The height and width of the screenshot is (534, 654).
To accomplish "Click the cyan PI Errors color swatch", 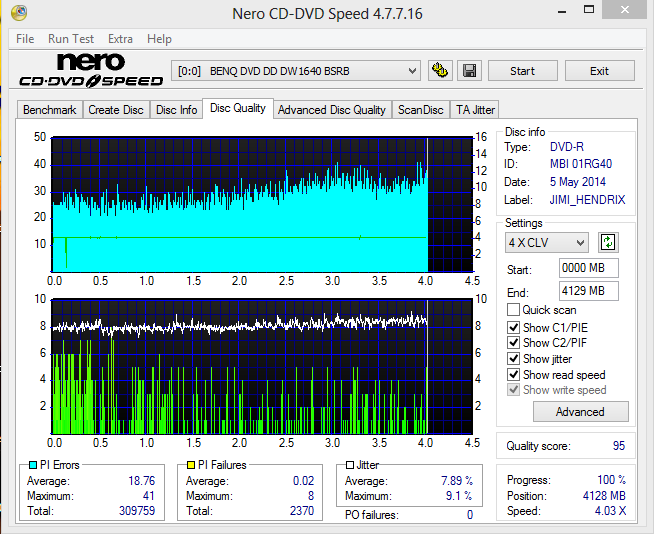I will tap(33, 465).
